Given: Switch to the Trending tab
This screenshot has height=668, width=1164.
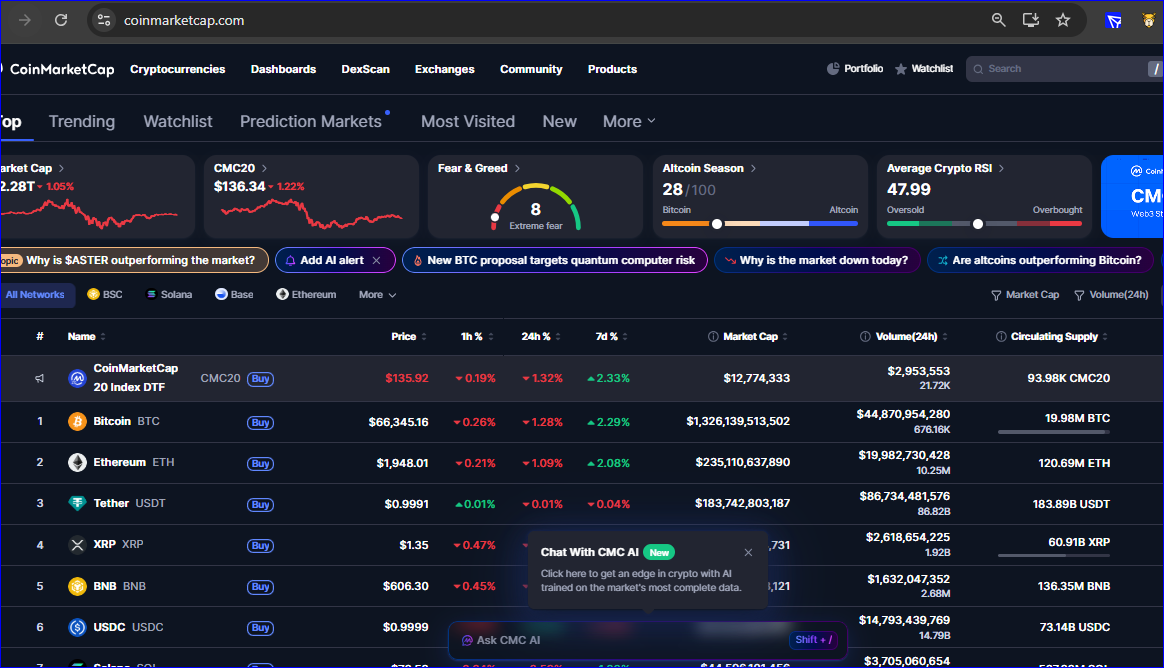Looking at the screenshot, I should pyautogui.click(x=82, y=121).
